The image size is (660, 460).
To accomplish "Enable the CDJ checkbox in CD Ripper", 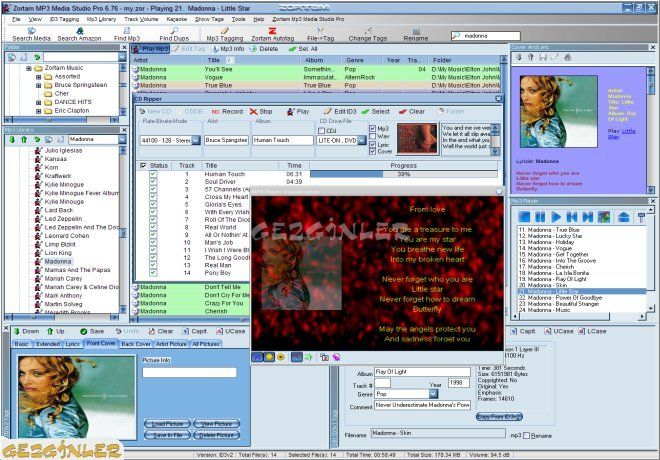I will tap(322, 130).
